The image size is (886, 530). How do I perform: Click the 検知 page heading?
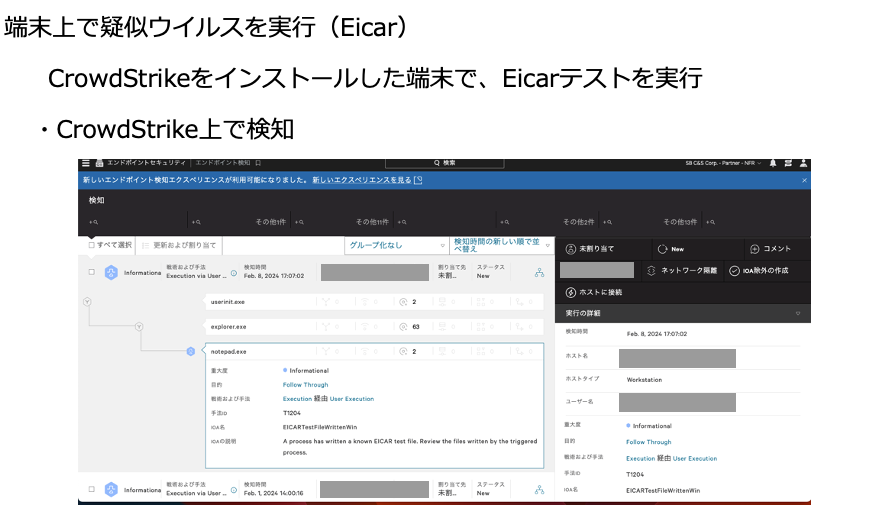(96, 200)
